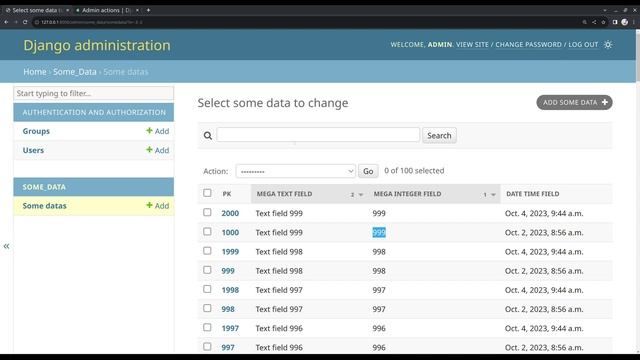This screenshot has width=640, height=360.
Task: Open SOME_DATA section header
Action: pyautogui.click(x=44, y=187)
